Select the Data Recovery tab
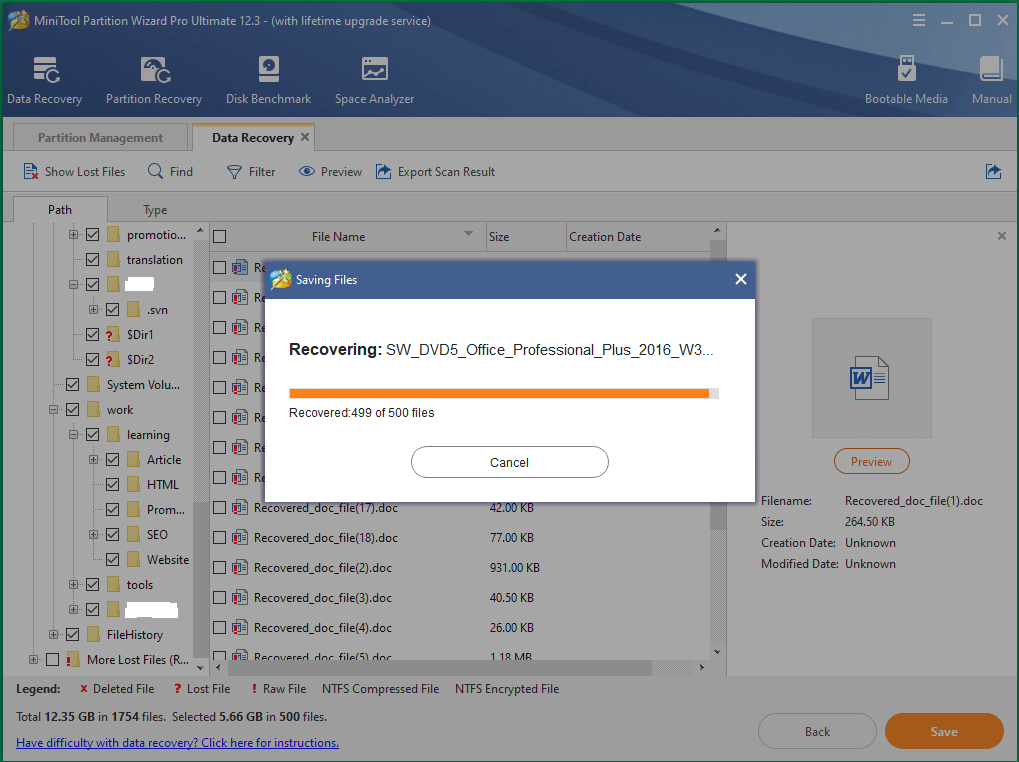 pyautogui.click(x=253, y=137)
